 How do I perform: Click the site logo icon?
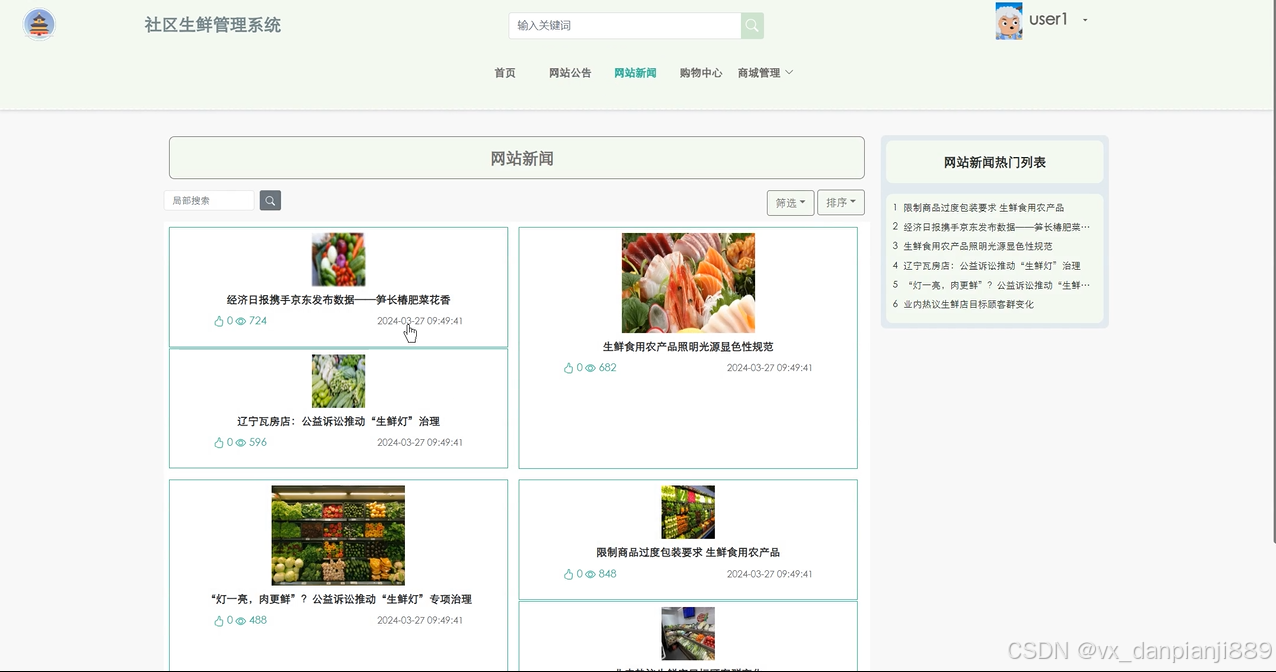[39, 25]
